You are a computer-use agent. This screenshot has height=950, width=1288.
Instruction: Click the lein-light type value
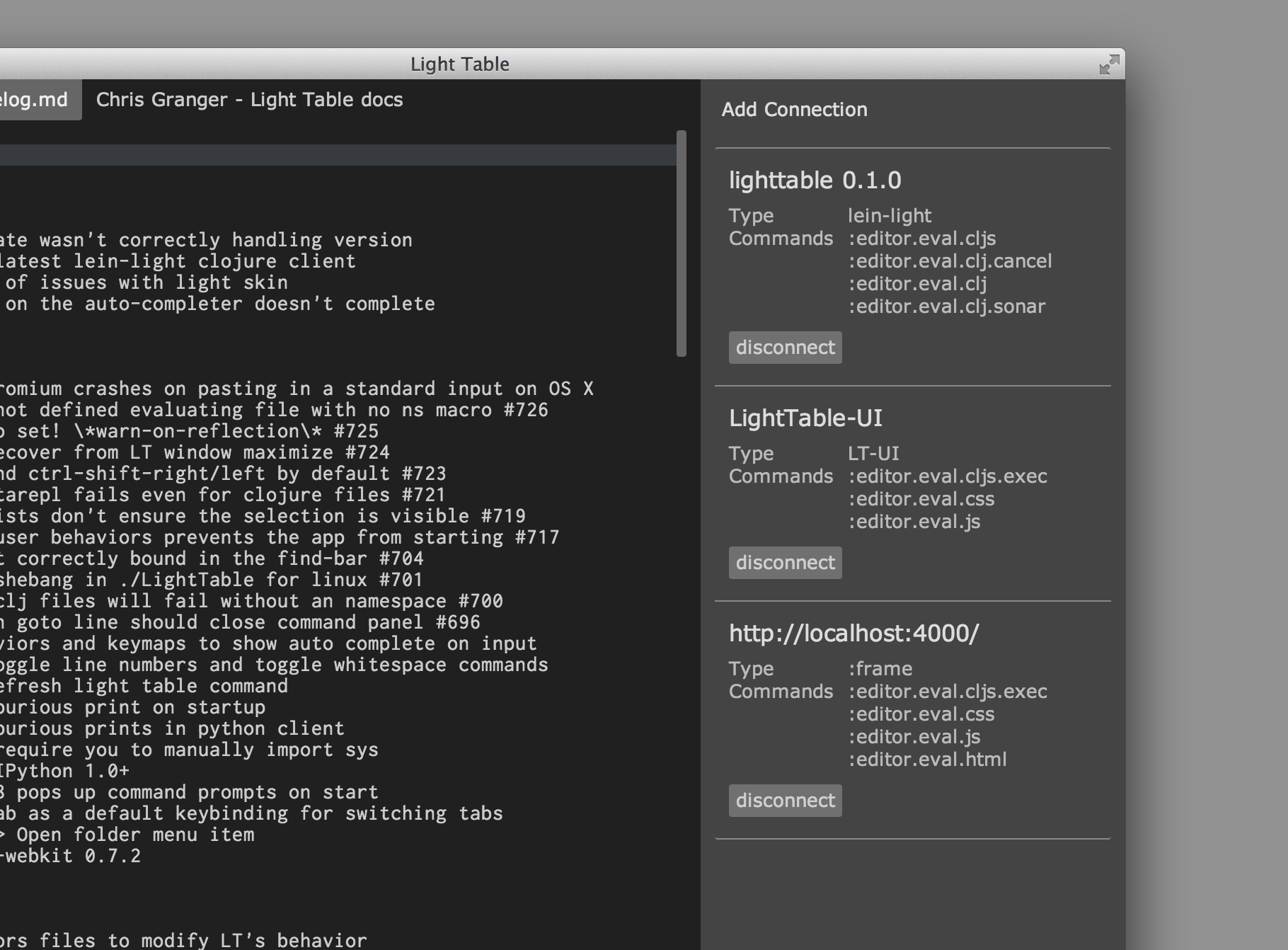click(x=890, y=216)
